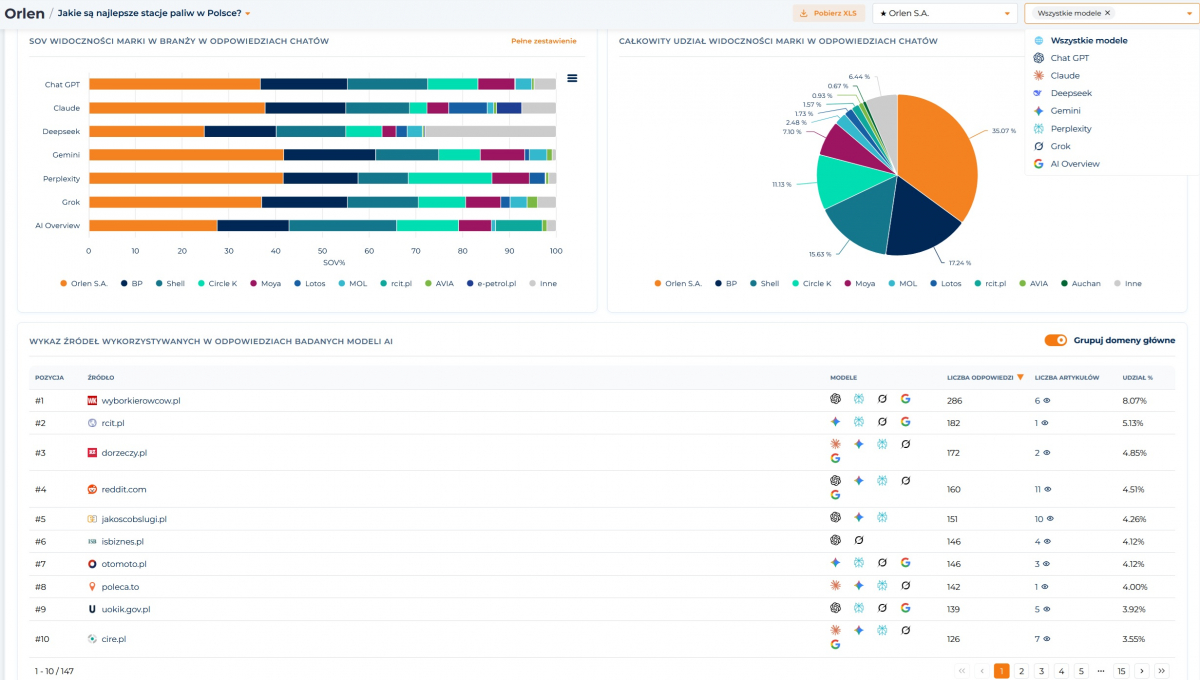Click eye icon in jakoscobslugi.pl articles cell
The height and width of the screenshot is (680, 1200).
(1051, 519)
